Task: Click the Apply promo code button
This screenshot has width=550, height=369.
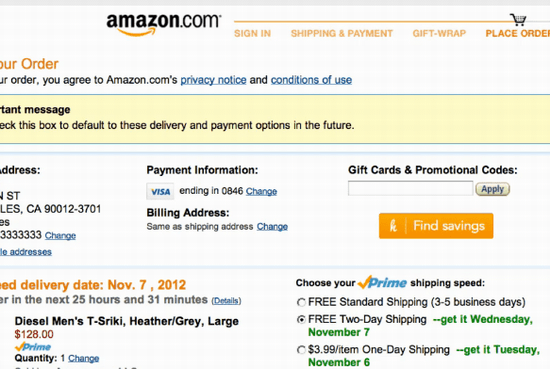Action: click(x=492, y=189)
